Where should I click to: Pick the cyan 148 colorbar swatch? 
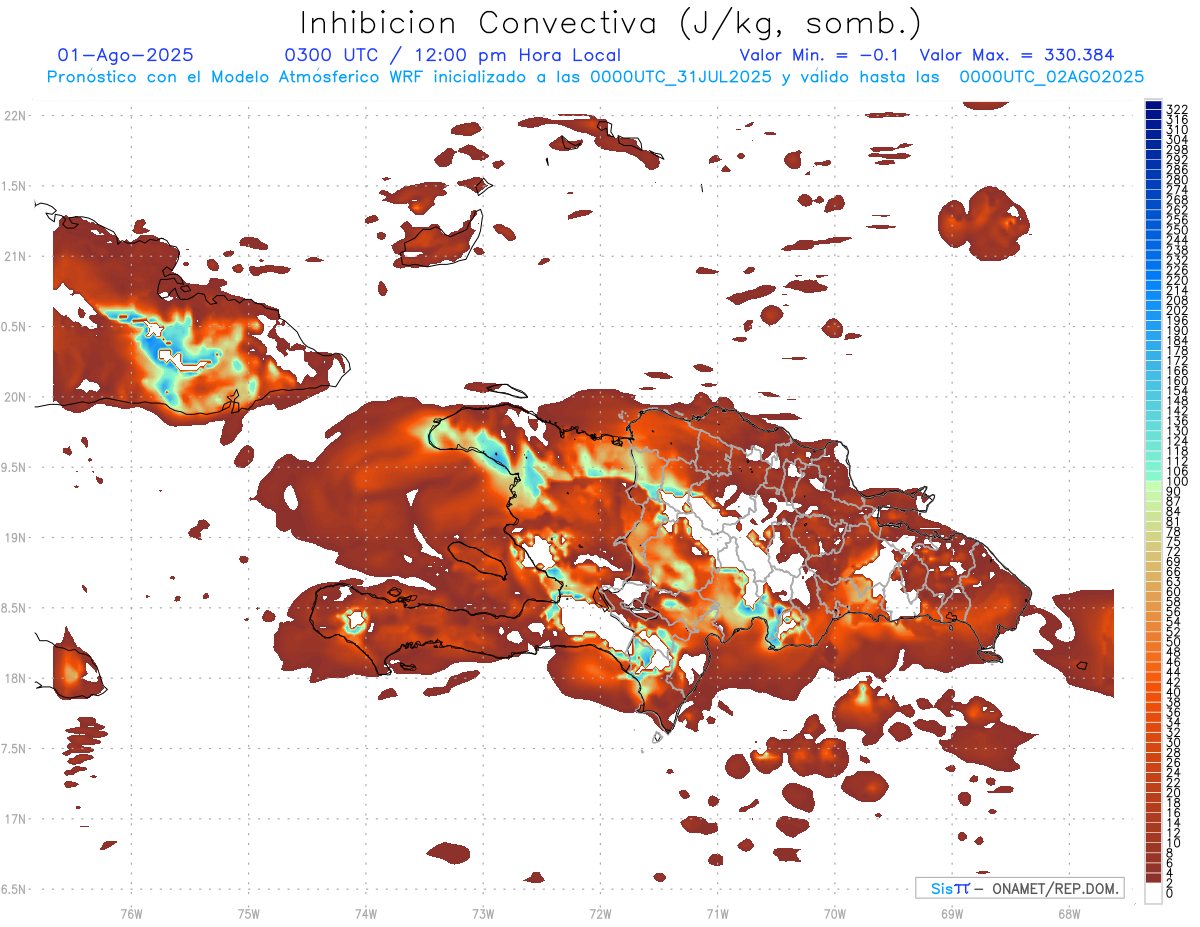pos(1153,400)
